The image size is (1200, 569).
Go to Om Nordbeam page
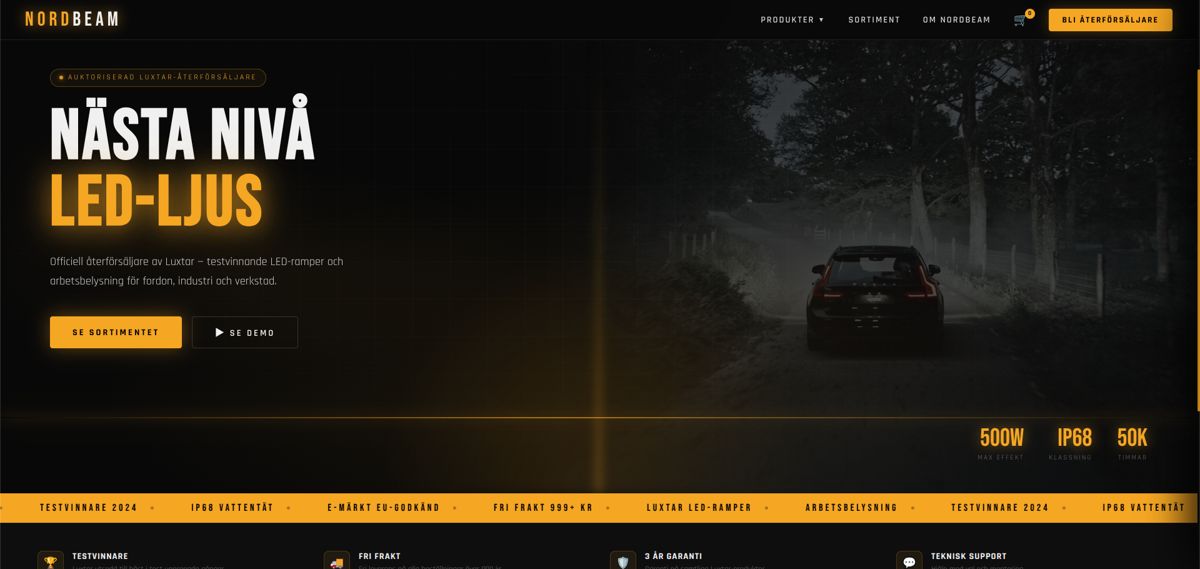coord(956,20)
